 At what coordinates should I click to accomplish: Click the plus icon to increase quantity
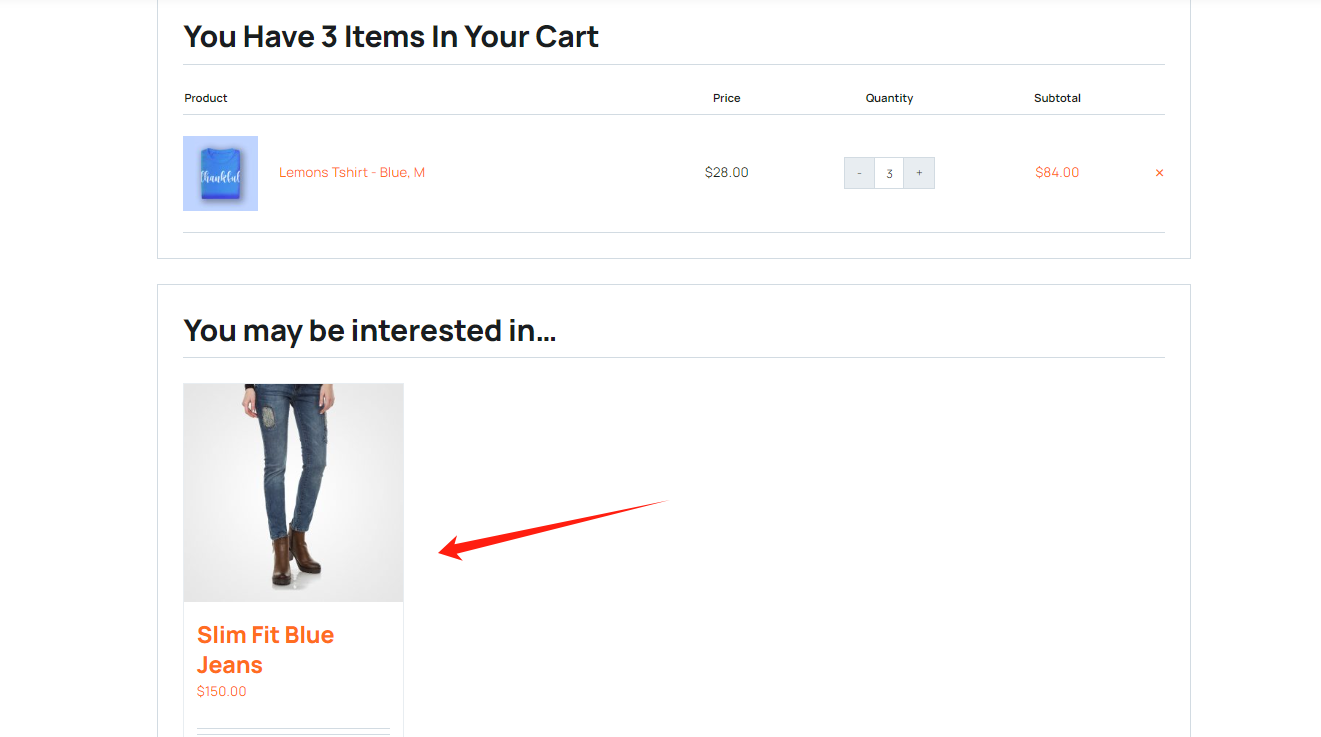point(919,172)
